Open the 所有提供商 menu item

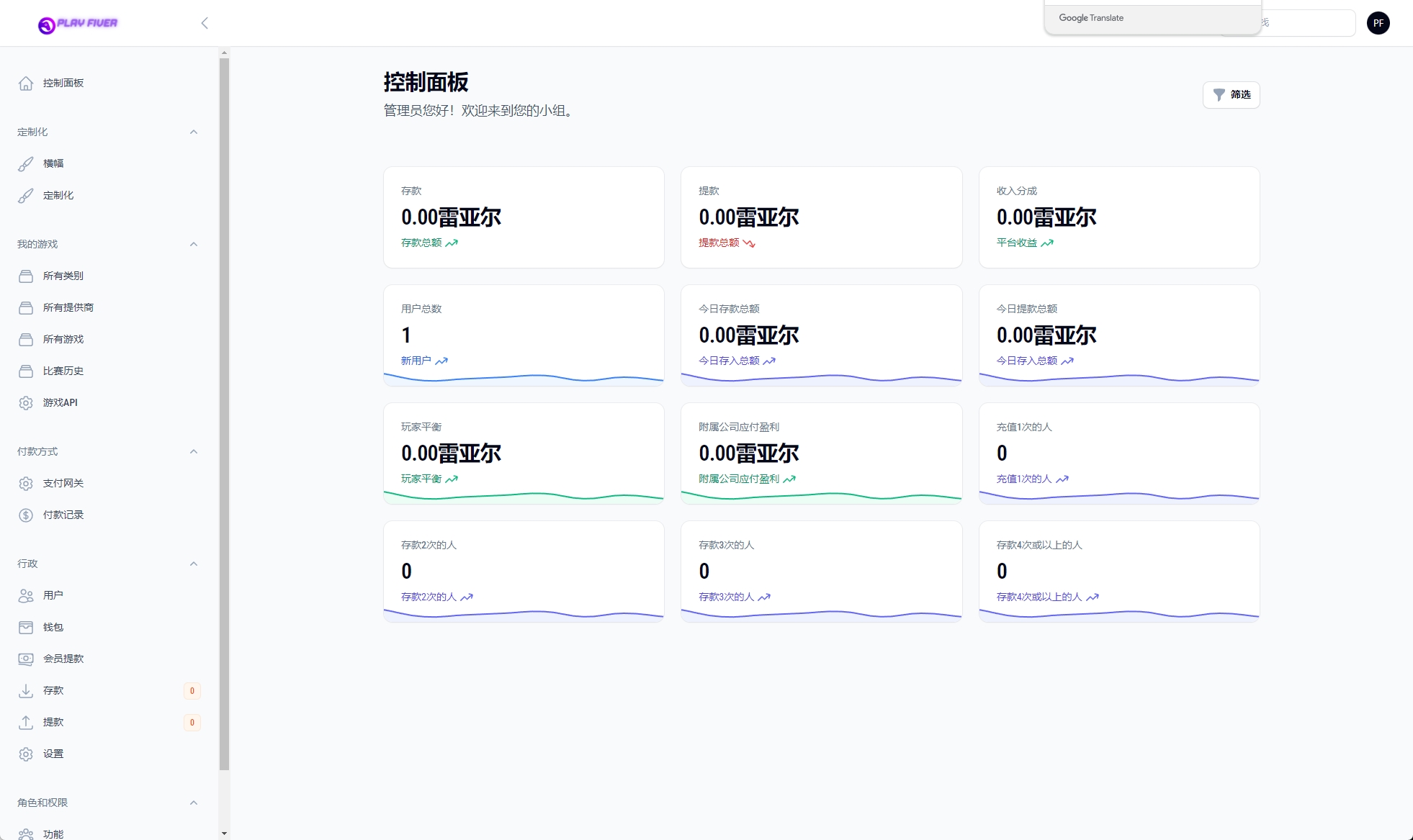click(68, 308)
